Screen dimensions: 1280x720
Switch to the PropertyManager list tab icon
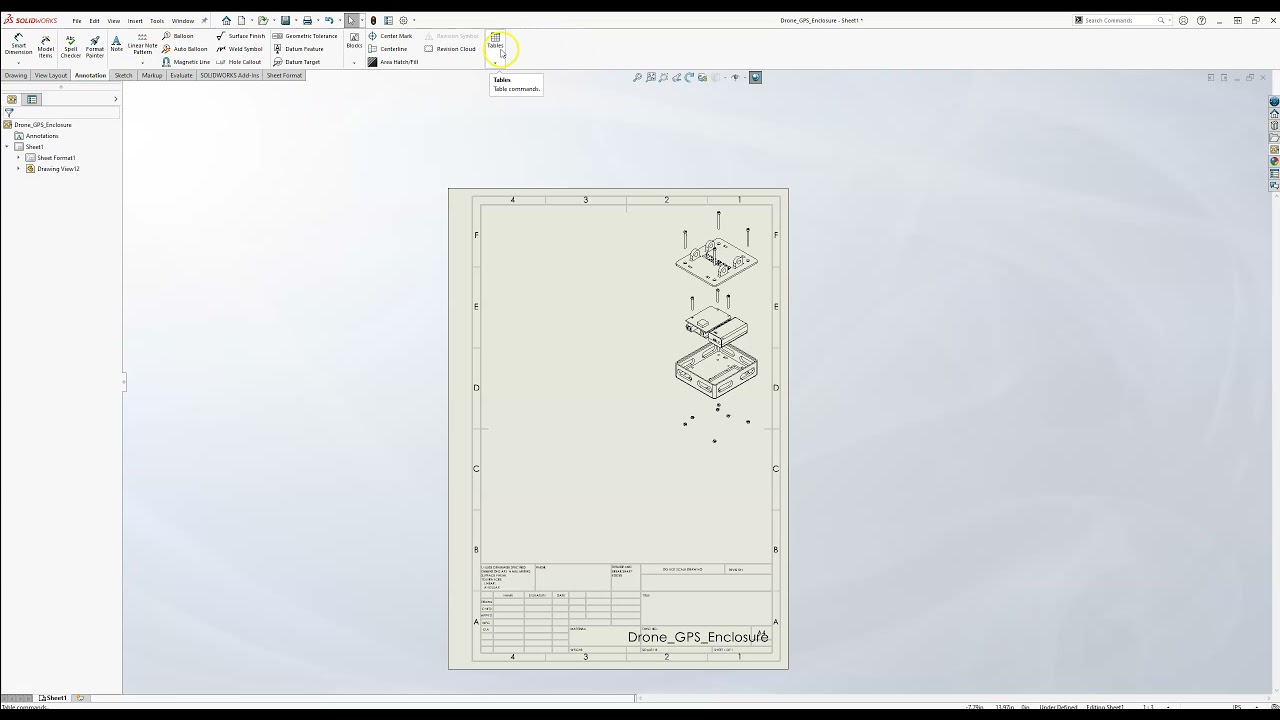32,99
